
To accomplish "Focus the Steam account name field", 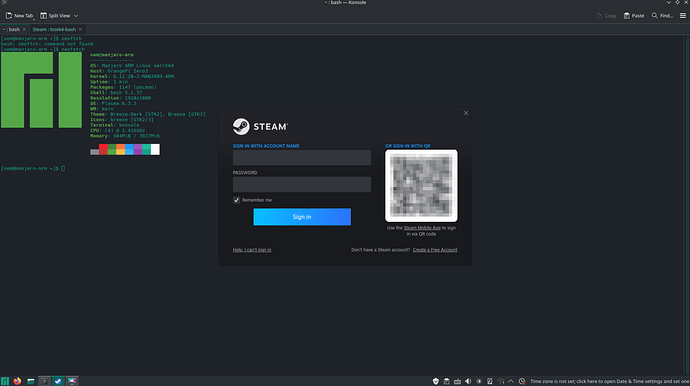I will tap(302, 158).
